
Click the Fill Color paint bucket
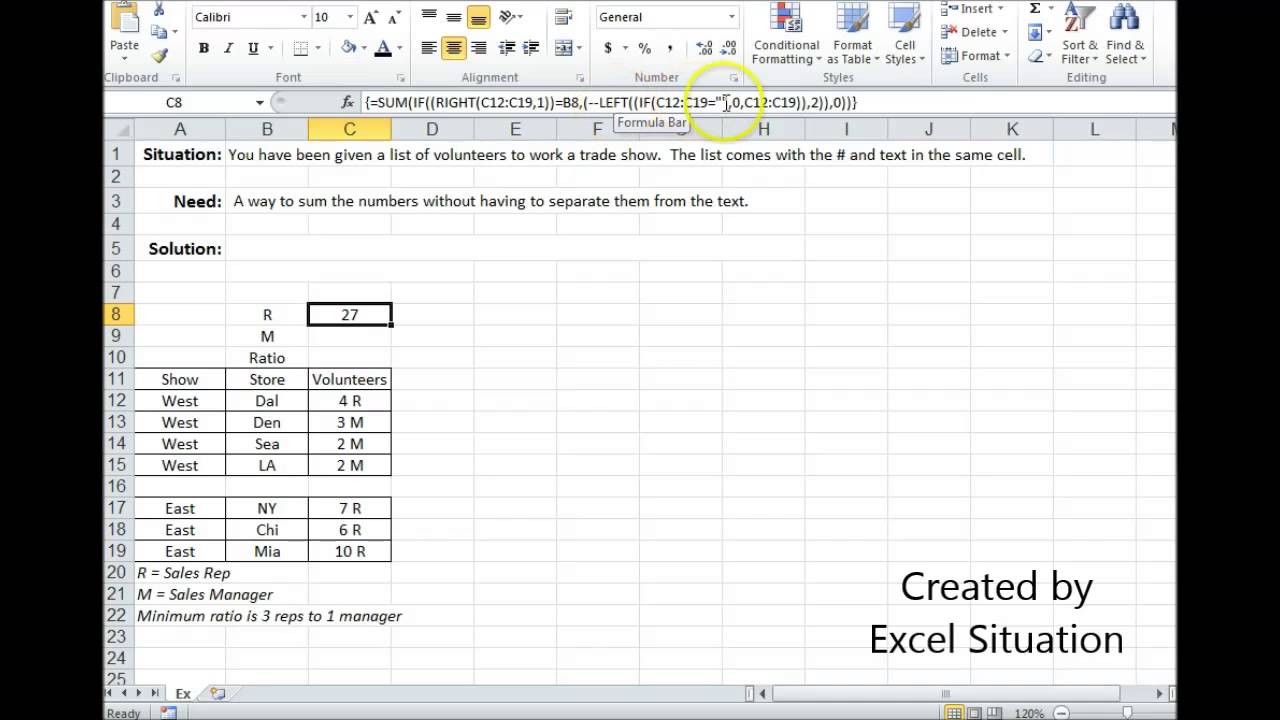348,48
